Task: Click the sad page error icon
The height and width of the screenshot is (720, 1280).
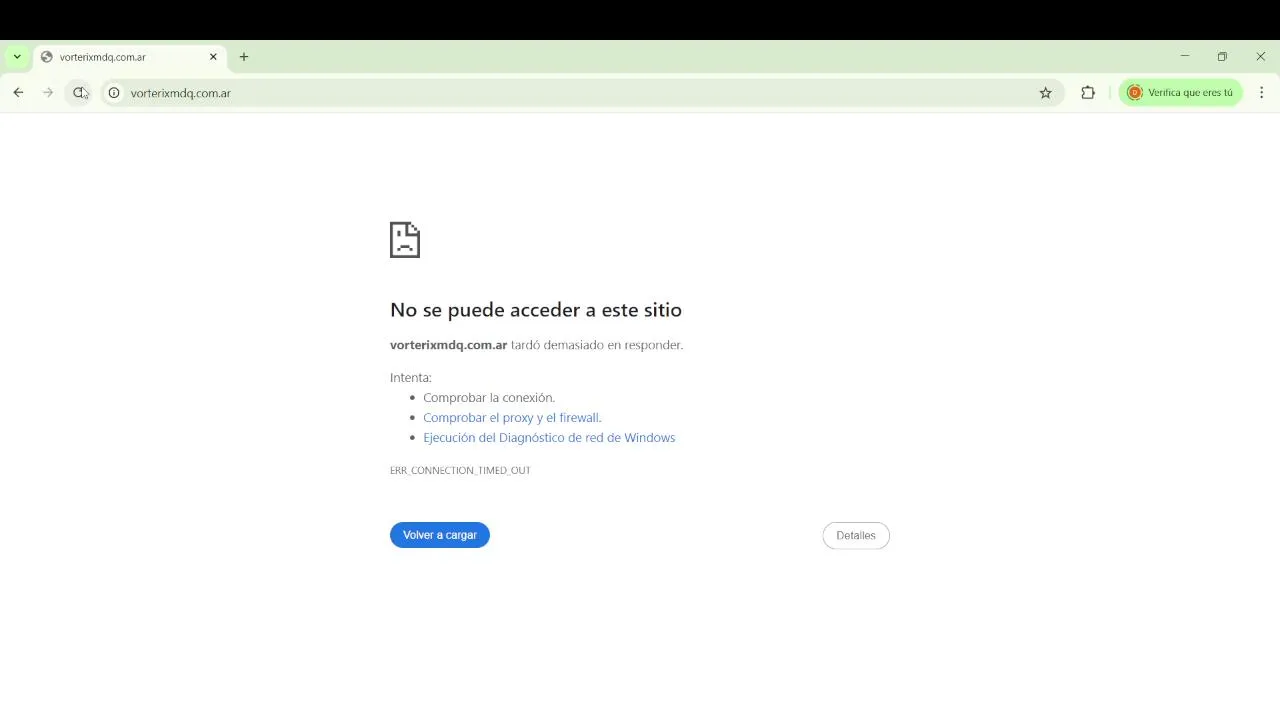Action: (405, 240)
